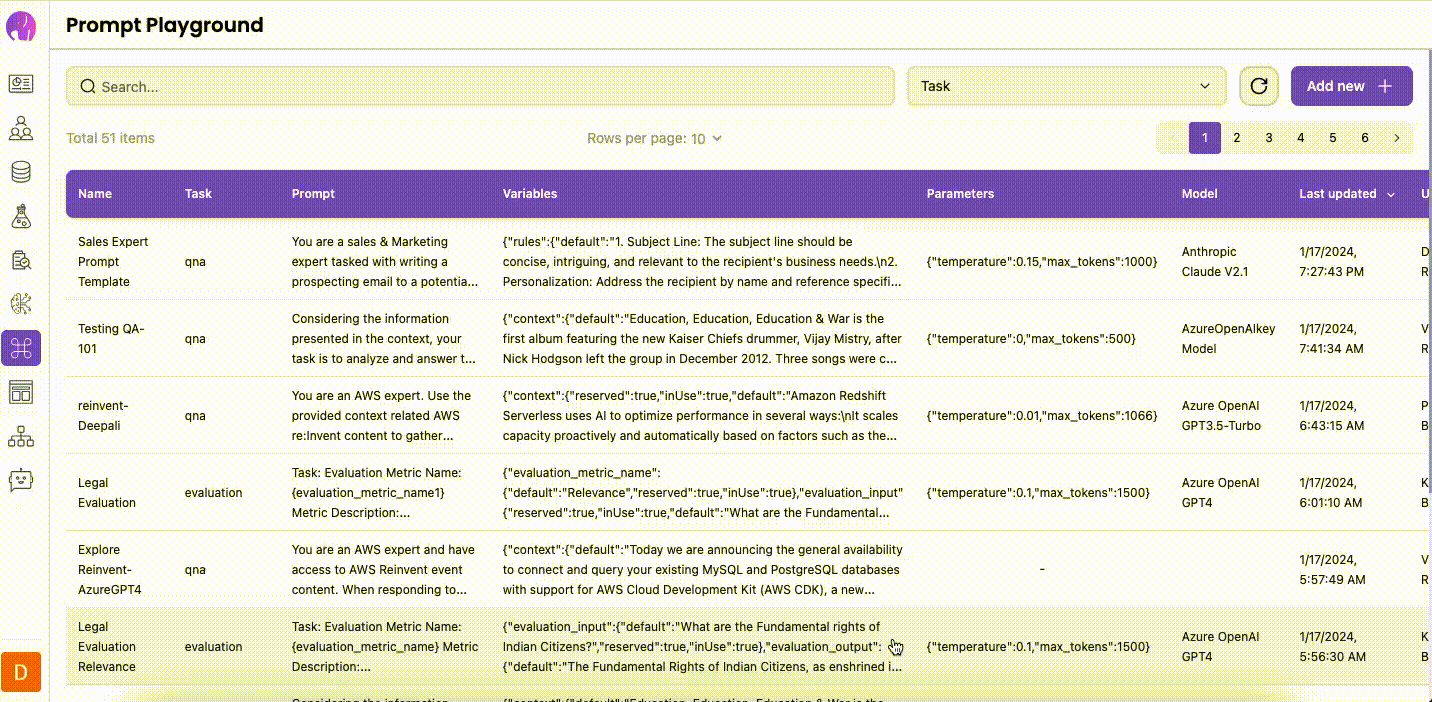1432x702 pixels.
Task: Open the chatbot robot sidebar icon
Action: click(x=21, y=480)
